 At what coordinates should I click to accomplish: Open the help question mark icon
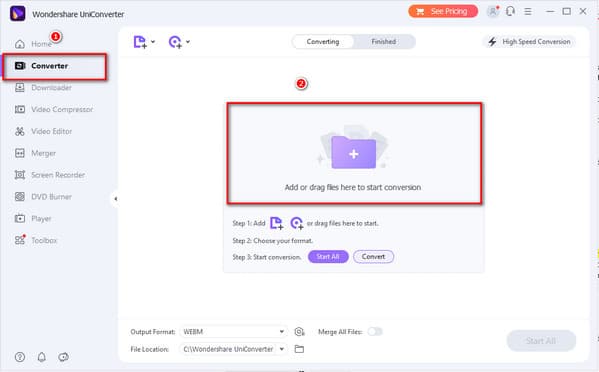(20, 357)
